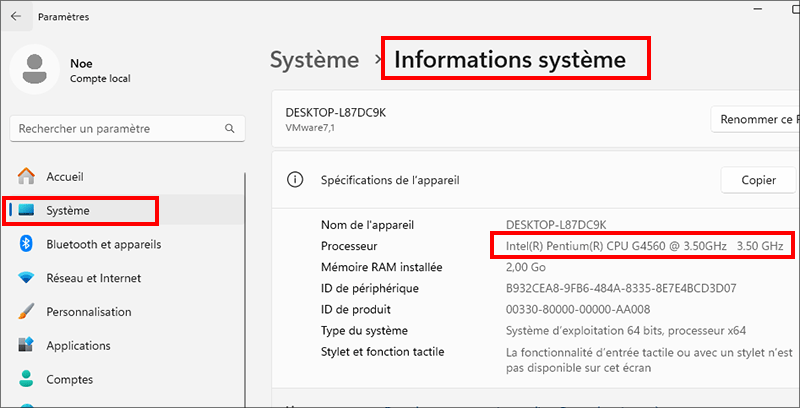Viewport: 800px width, 408px height.
Task: Click the 2,00 Go RAM value
Action: coord(526,267)
